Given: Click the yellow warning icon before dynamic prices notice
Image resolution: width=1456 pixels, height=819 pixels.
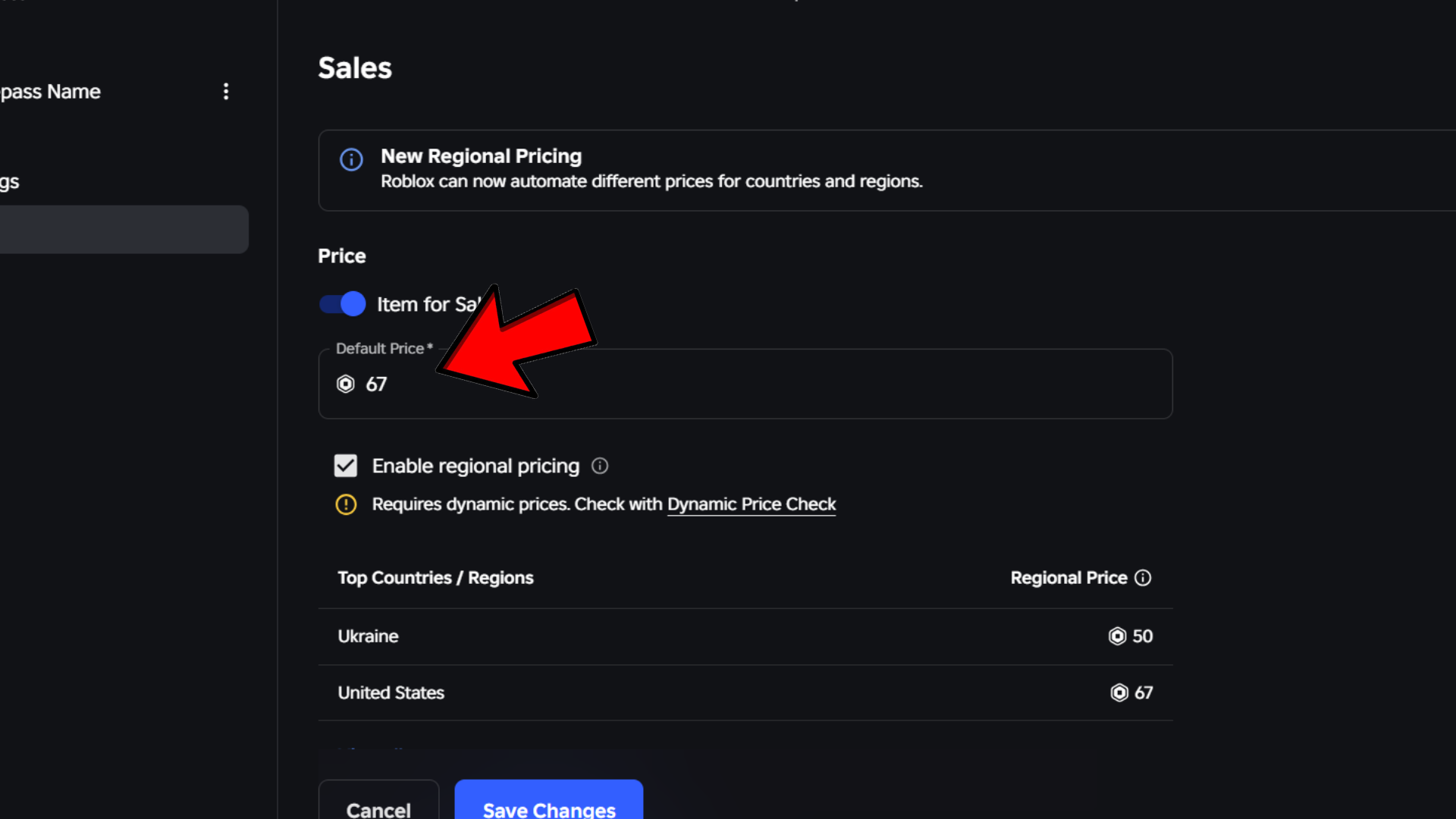Looking at the screenshot, I should (x=346, y=504).
